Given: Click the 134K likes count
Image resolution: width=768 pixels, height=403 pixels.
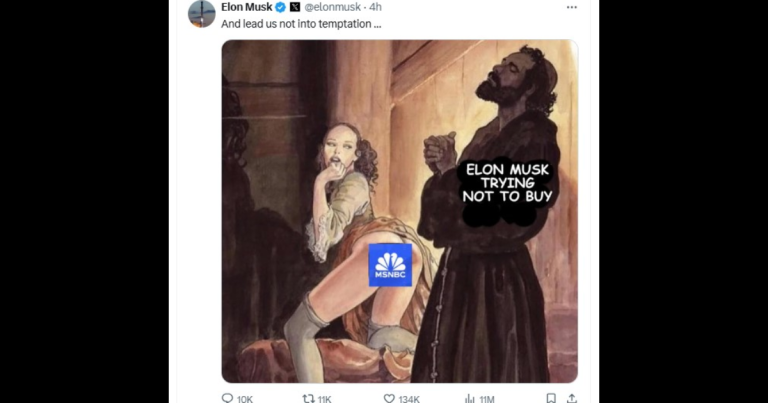Looking at the screenshot, I should (409, 399).
